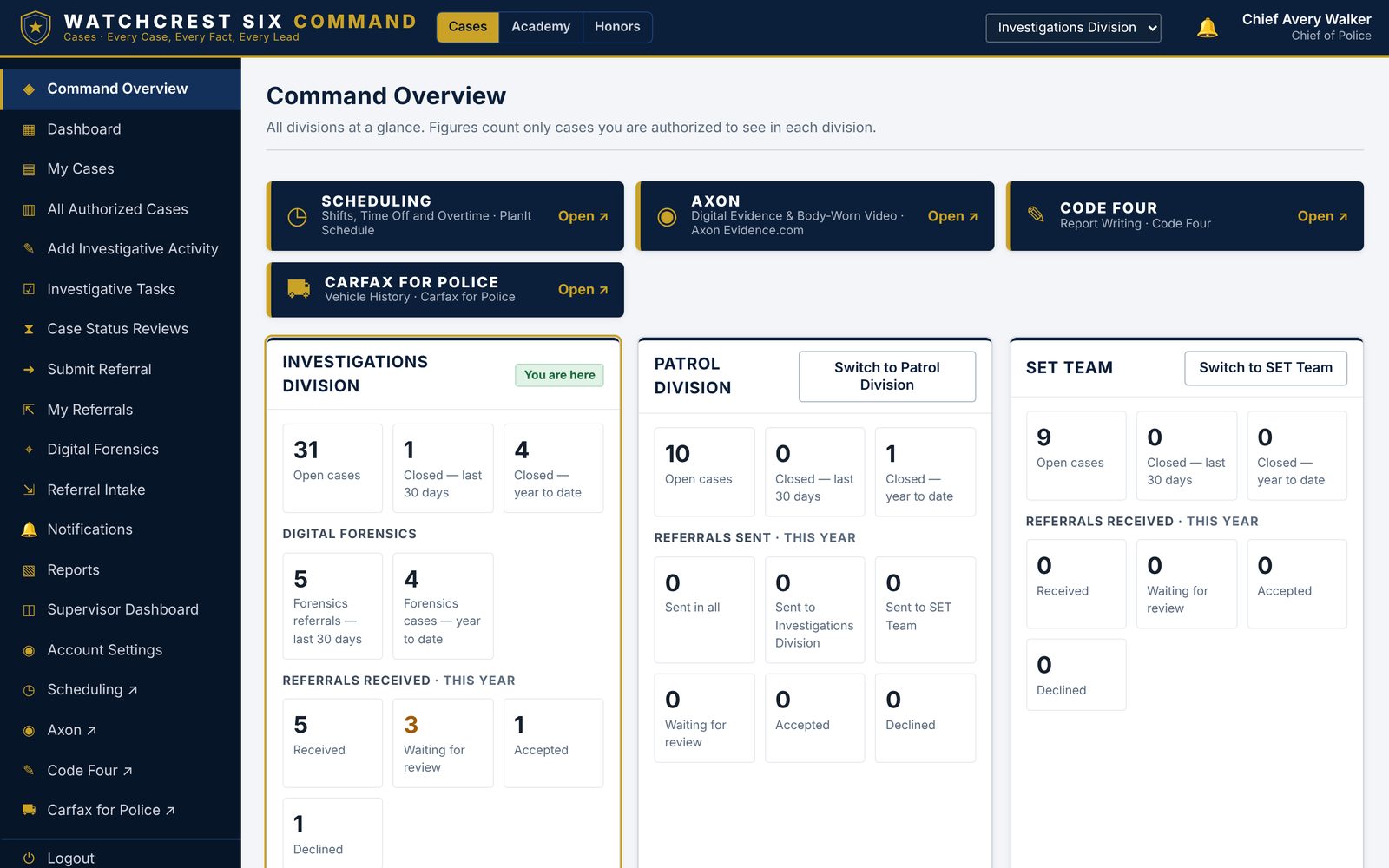Click the Code Four card pencil icon
1389x868 pixels.
[x=1036, y=214]
